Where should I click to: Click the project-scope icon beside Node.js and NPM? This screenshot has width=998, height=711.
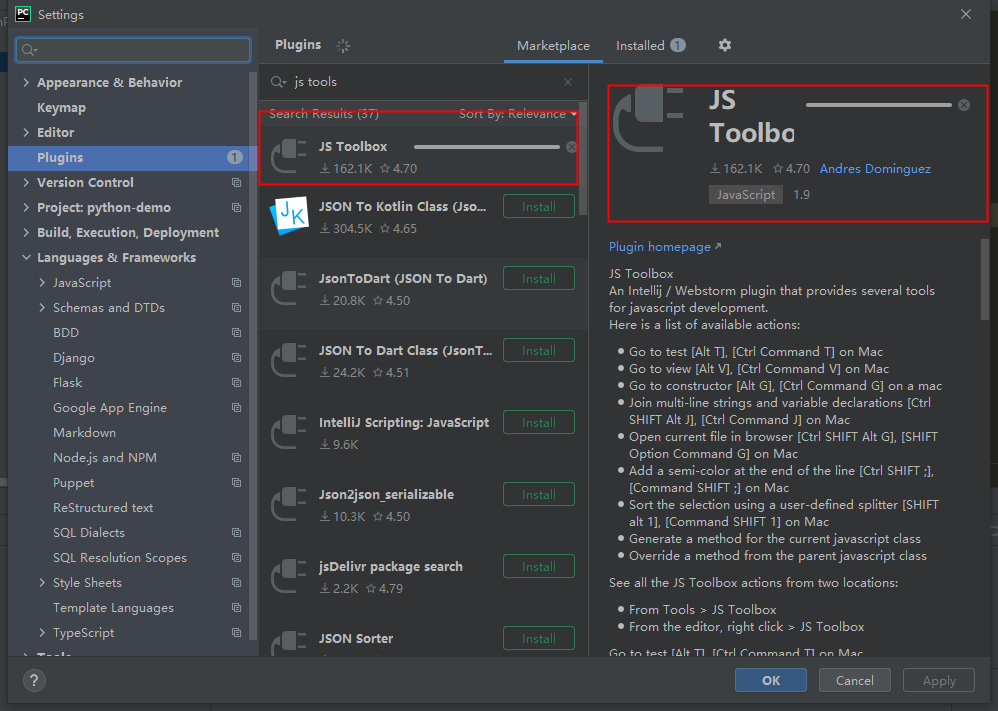click(x=236, y=458)
